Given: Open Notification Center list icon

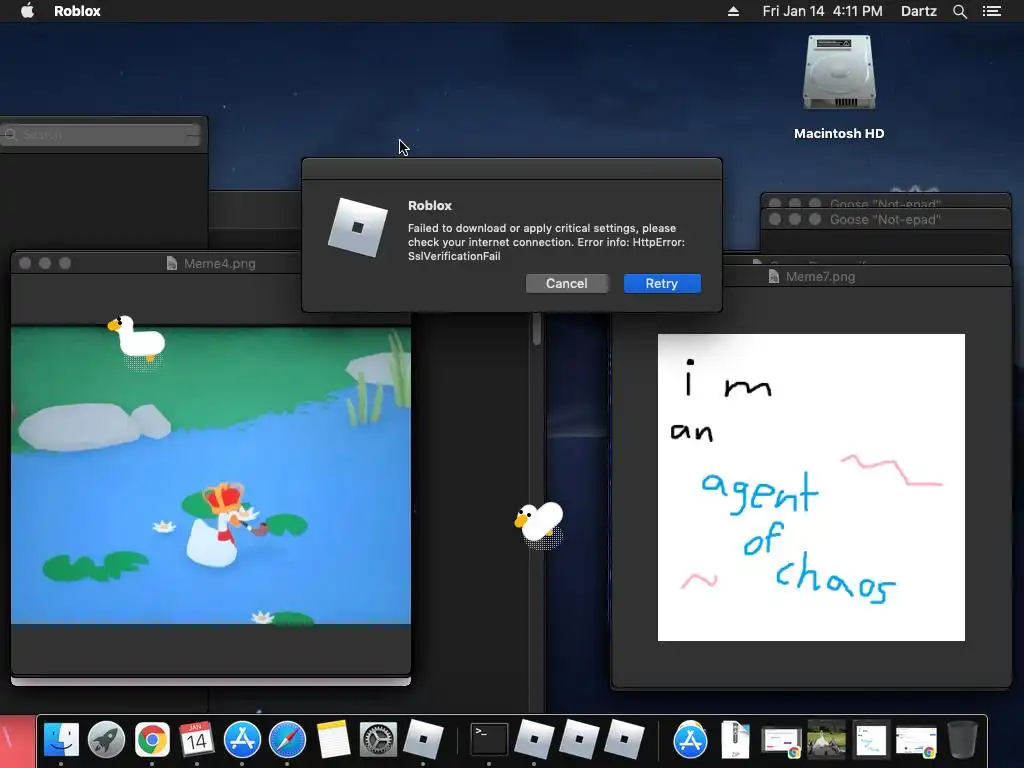Looking at the screenshot, I should click(x=992, y=11).
